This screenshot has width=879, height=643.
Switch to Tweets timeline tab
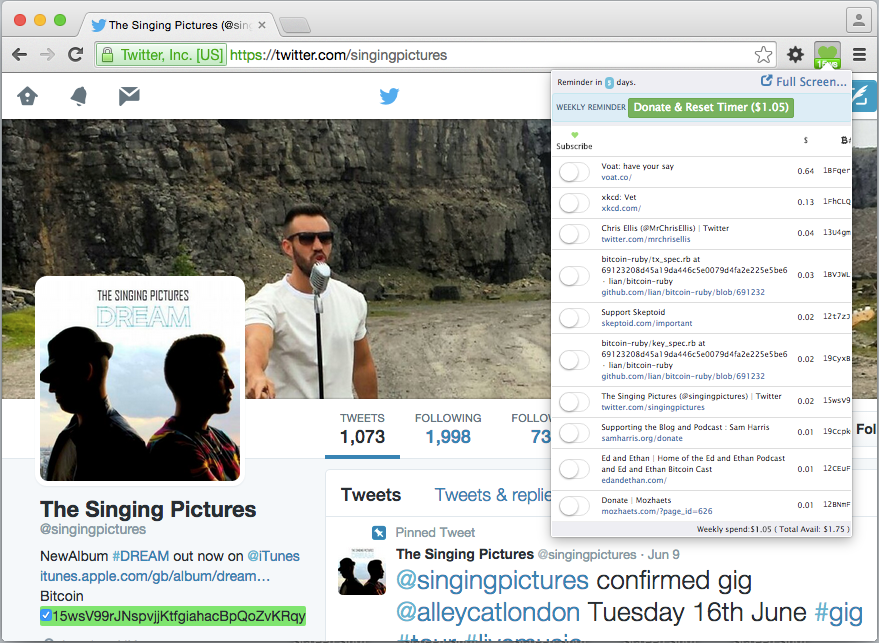[x=371, y=495]
